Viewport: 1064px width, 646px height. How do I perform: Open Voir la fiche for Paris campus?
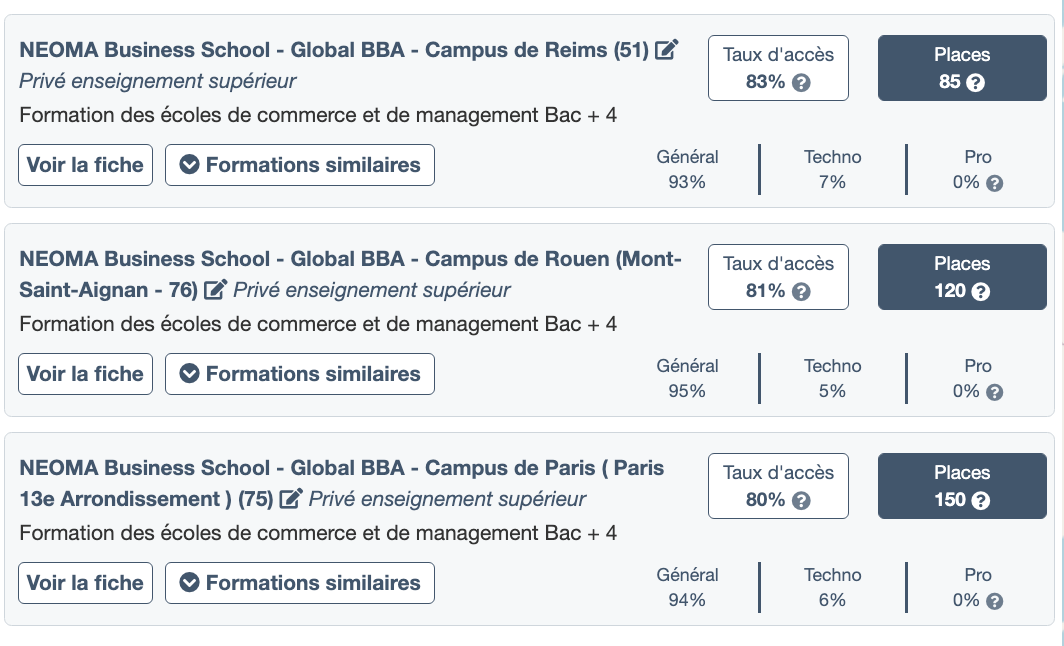point(85,583)
